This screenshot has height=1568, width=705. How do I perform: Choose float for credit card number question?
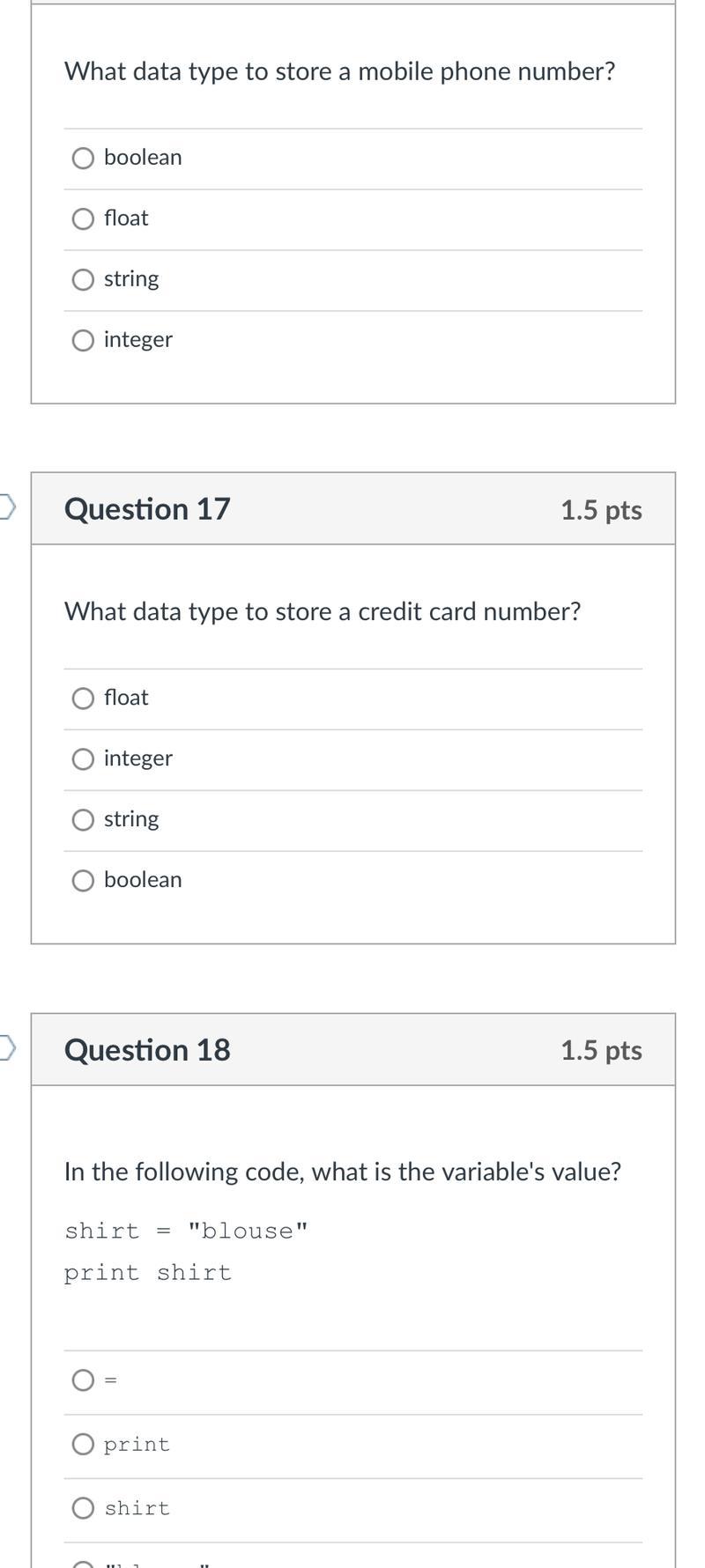83,699
